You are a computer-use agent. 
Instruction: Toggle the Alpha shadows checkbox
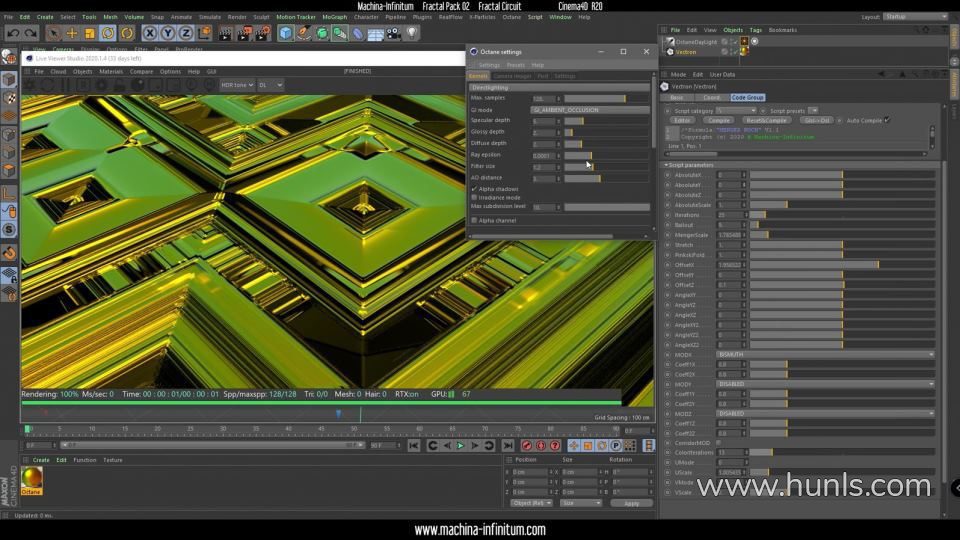point(474,188)
